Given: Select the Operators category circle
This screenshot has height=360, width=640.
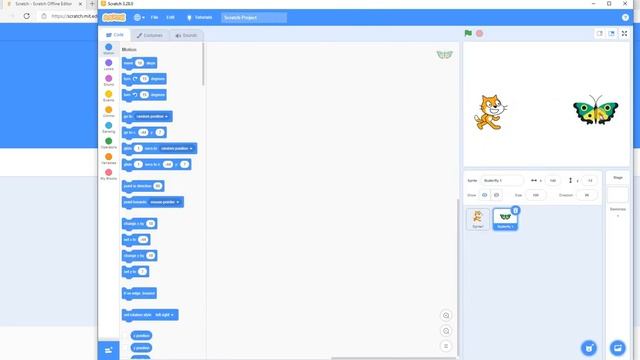Looking at the screenshot, I should [x=109, y=141].
